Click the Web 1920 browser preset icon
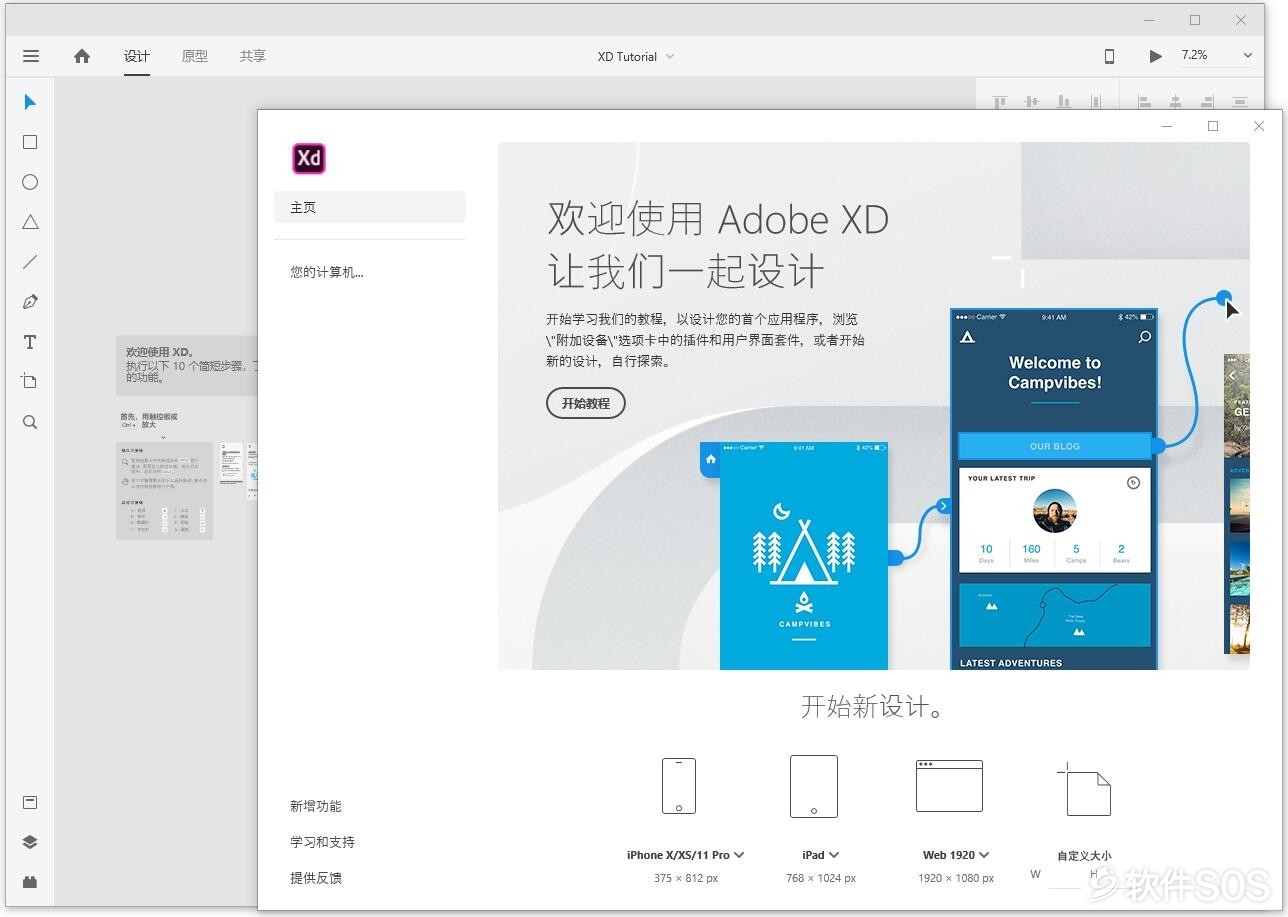The height and width of the screenshot is (917, 1288). [x=949, y=785]
